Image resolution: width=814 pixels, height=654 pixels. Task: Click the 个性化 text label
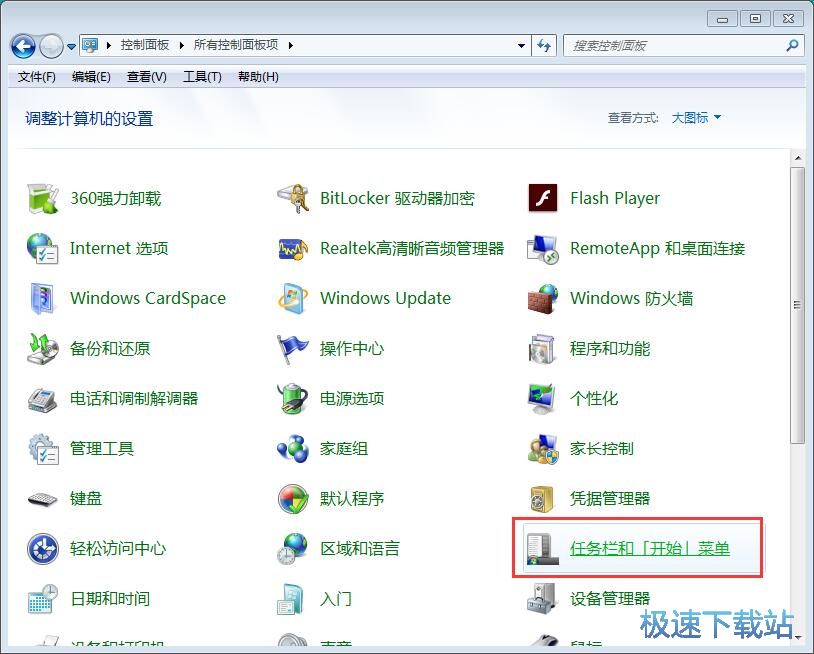pos(594,399)
